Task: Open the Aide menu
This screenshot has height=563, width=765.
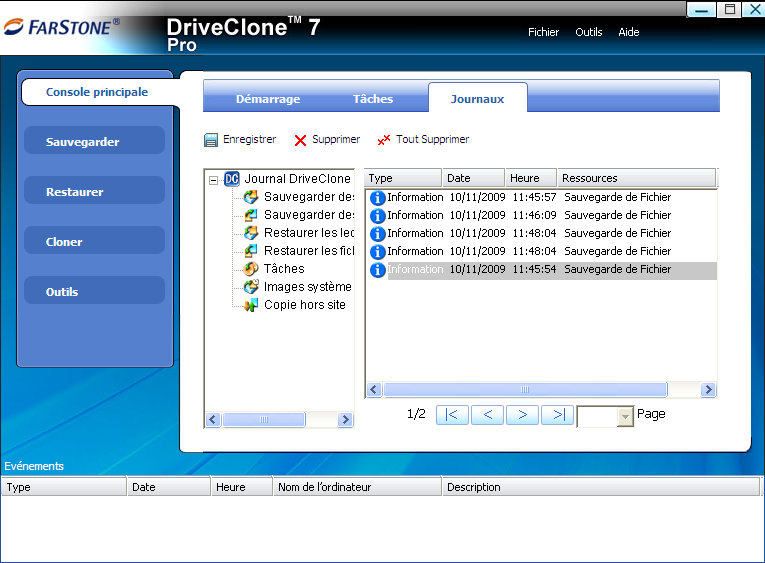Action: 628,32
